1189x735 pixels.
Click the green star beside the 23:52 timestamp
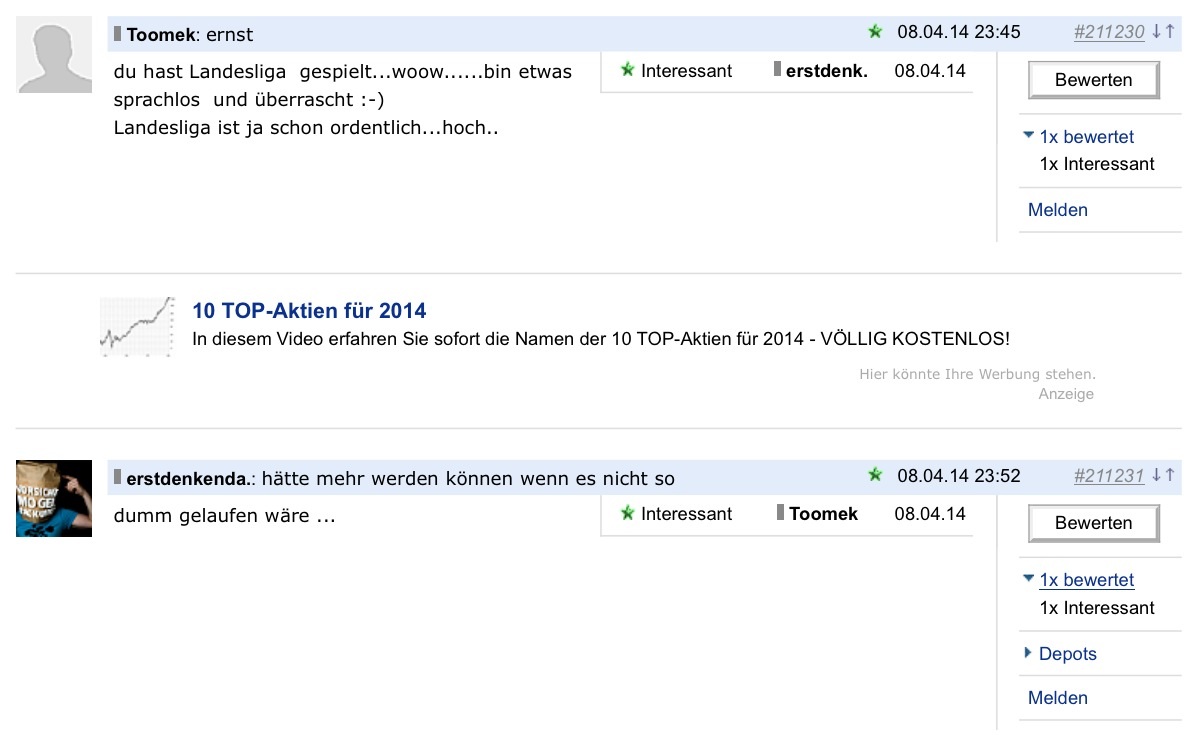click(876, 477)
